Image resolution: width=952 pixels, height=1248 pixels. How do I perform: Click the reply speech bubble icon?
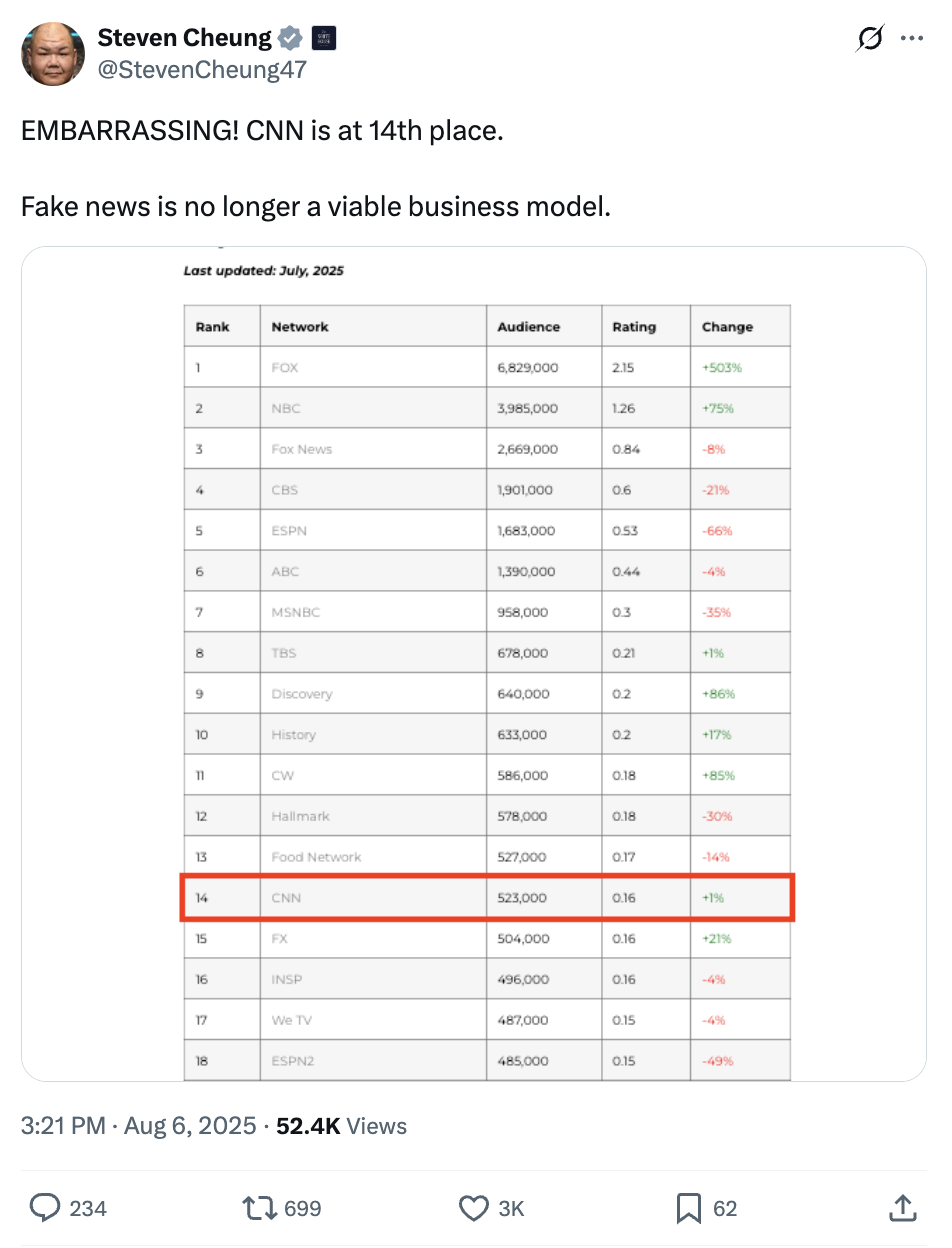(x=45, y=1209)
